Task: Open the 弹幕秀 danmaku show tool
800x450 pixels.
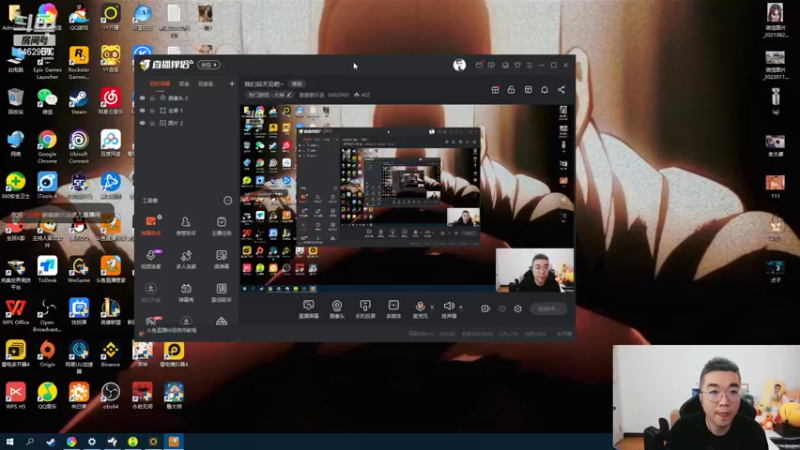Action: click(x=186, y=292)
